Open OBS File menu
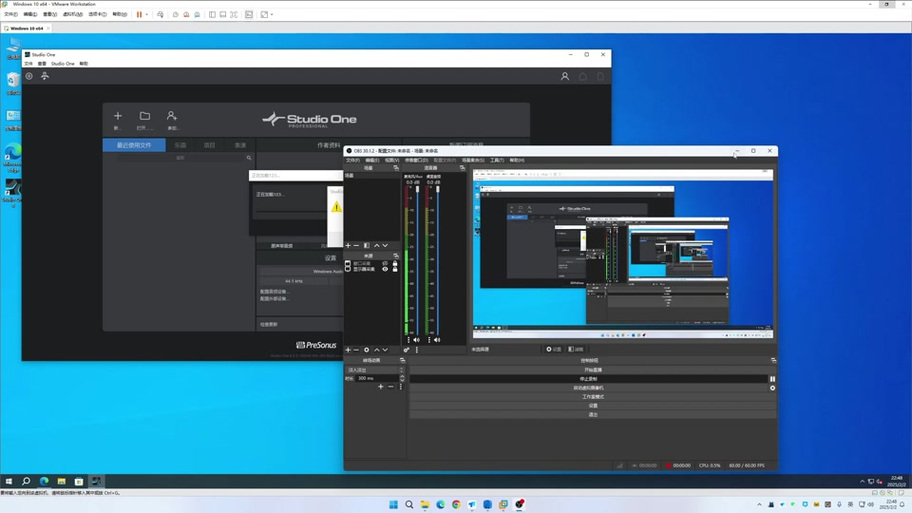912x513 pixels. pos(353,160)
